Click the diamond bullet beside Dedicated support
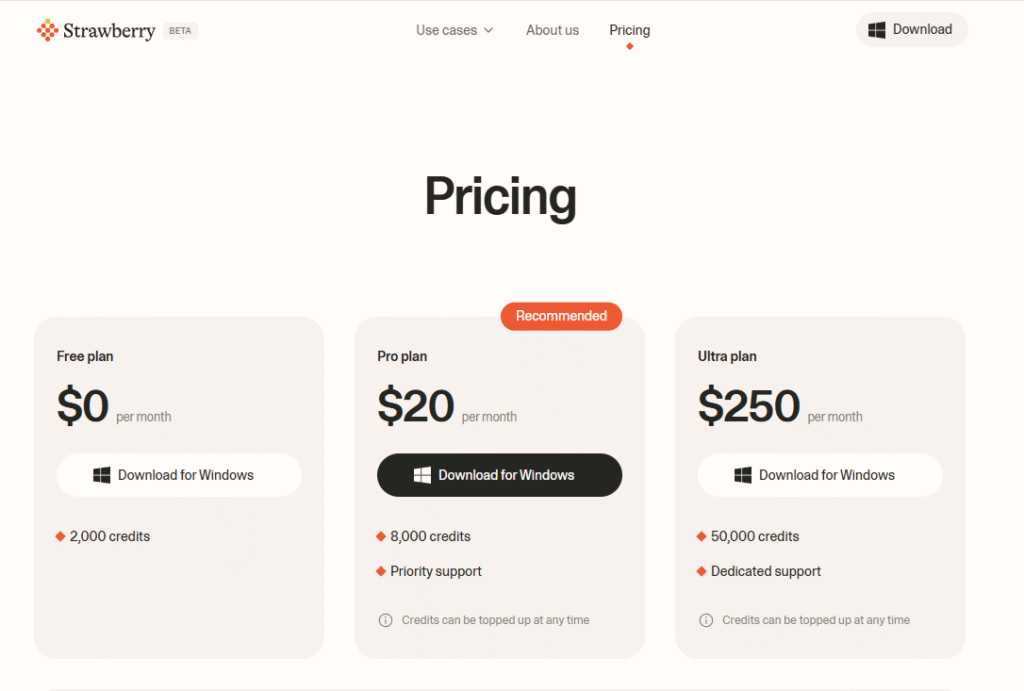Viewport: 1024px width, 691px height. tap(701, 571)
